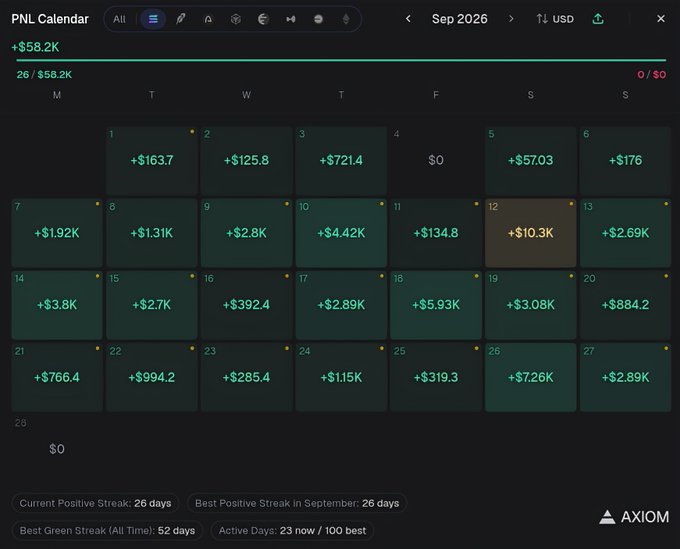The image size is (680, 549).
Task: Open day 22 cell showing +$994.2
Action: [152, 377]
